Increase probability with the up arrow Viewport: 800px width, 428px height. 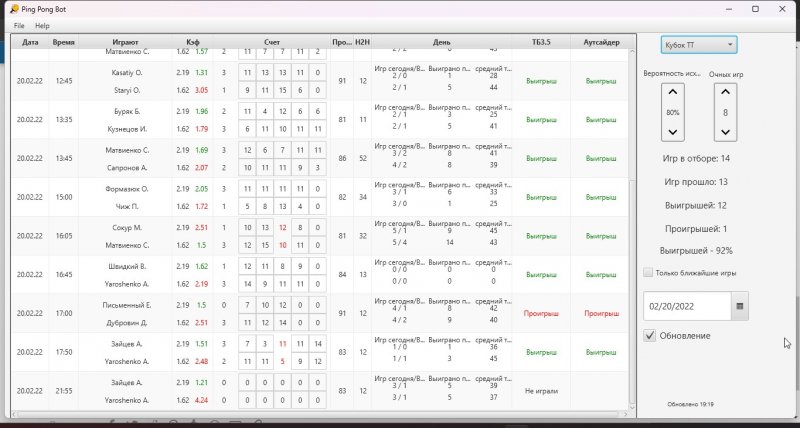coord(672,93)
